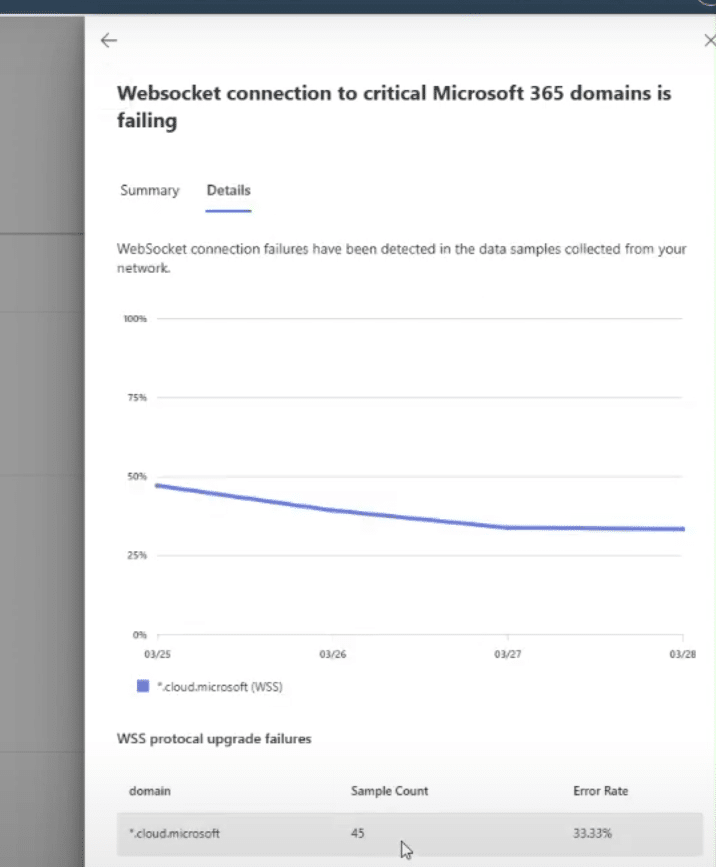
Task: Click the sample count value 45
Action: (358, 833)
